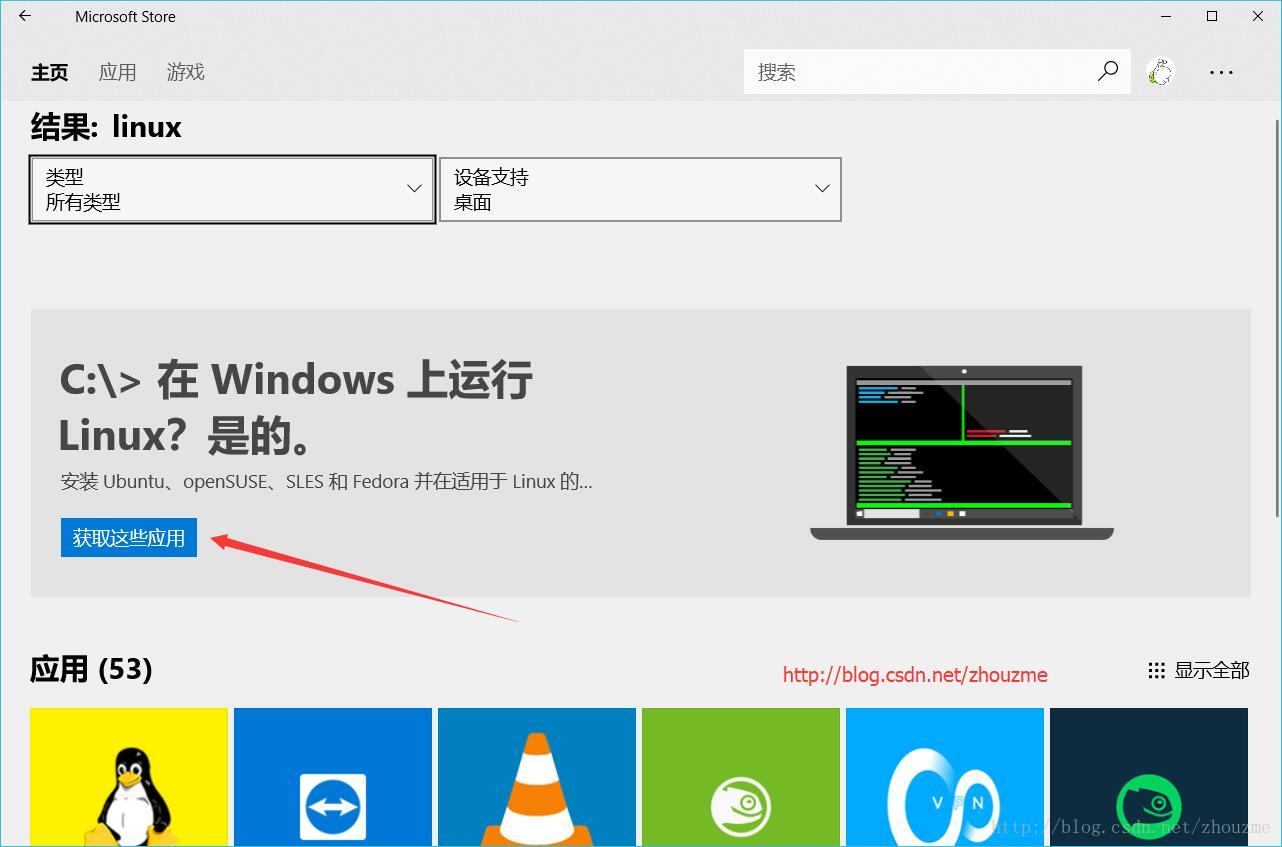Expand the 设备支持 filter dropdown
Viewport: 1282px width, 847px height.
tap(640, 189)
